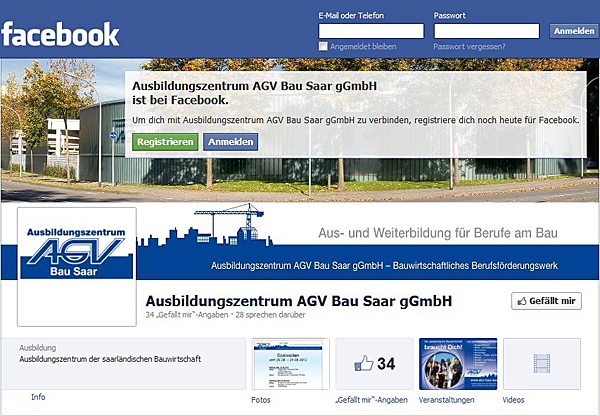Open the Info link

tap(38, 397)
